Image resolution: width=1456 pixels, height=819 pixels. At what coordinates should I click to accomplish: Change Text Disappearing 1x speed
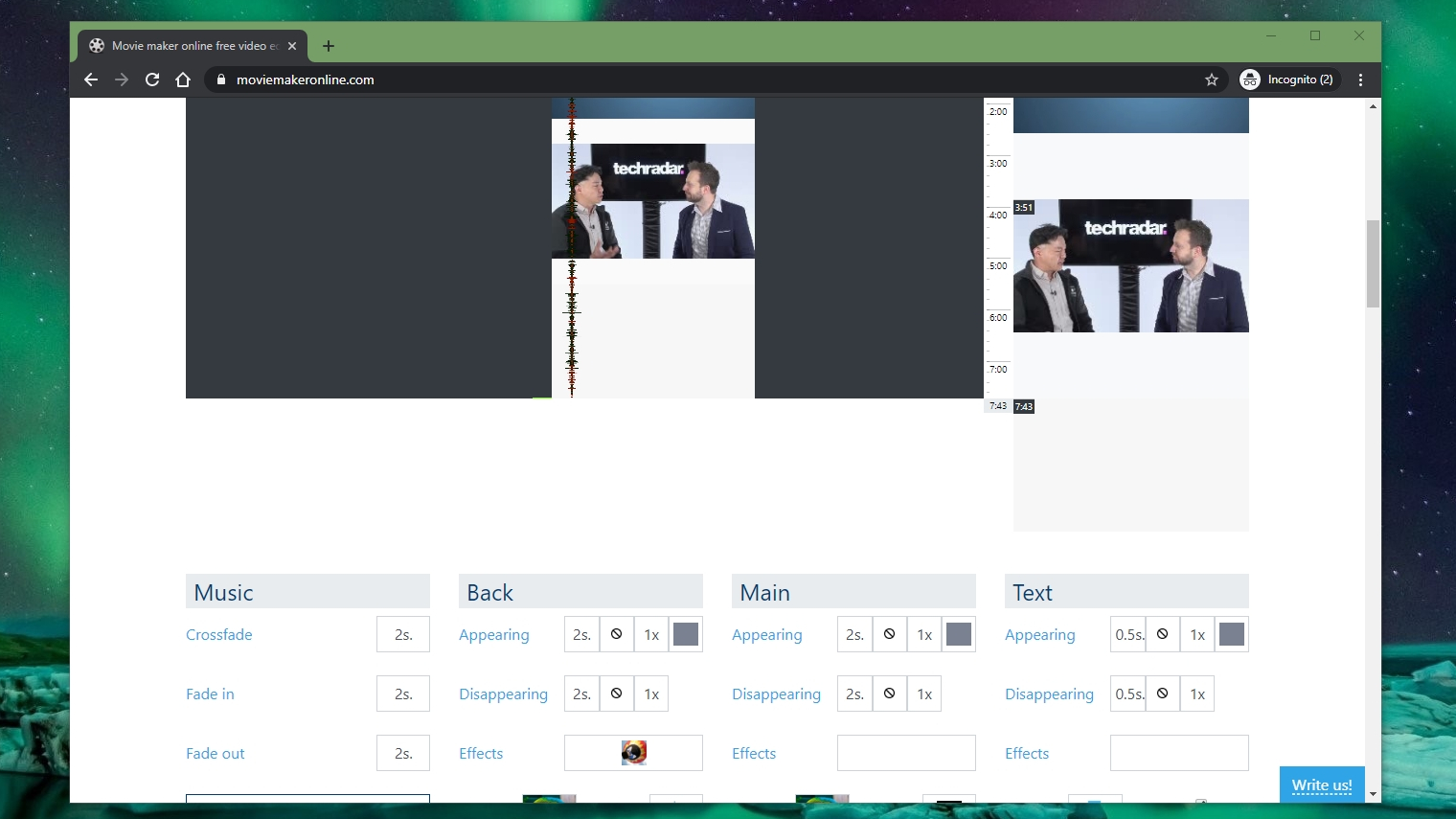click(x=1197, y=694)
